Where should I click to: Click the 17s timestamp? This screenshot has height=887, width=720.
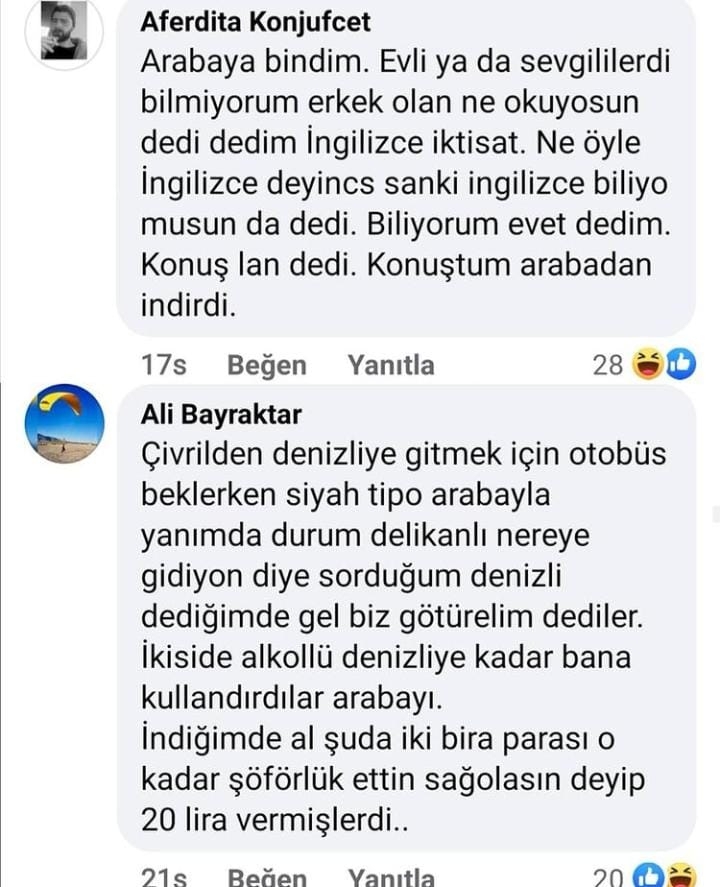pyautogui.click(x=163, y=365)
